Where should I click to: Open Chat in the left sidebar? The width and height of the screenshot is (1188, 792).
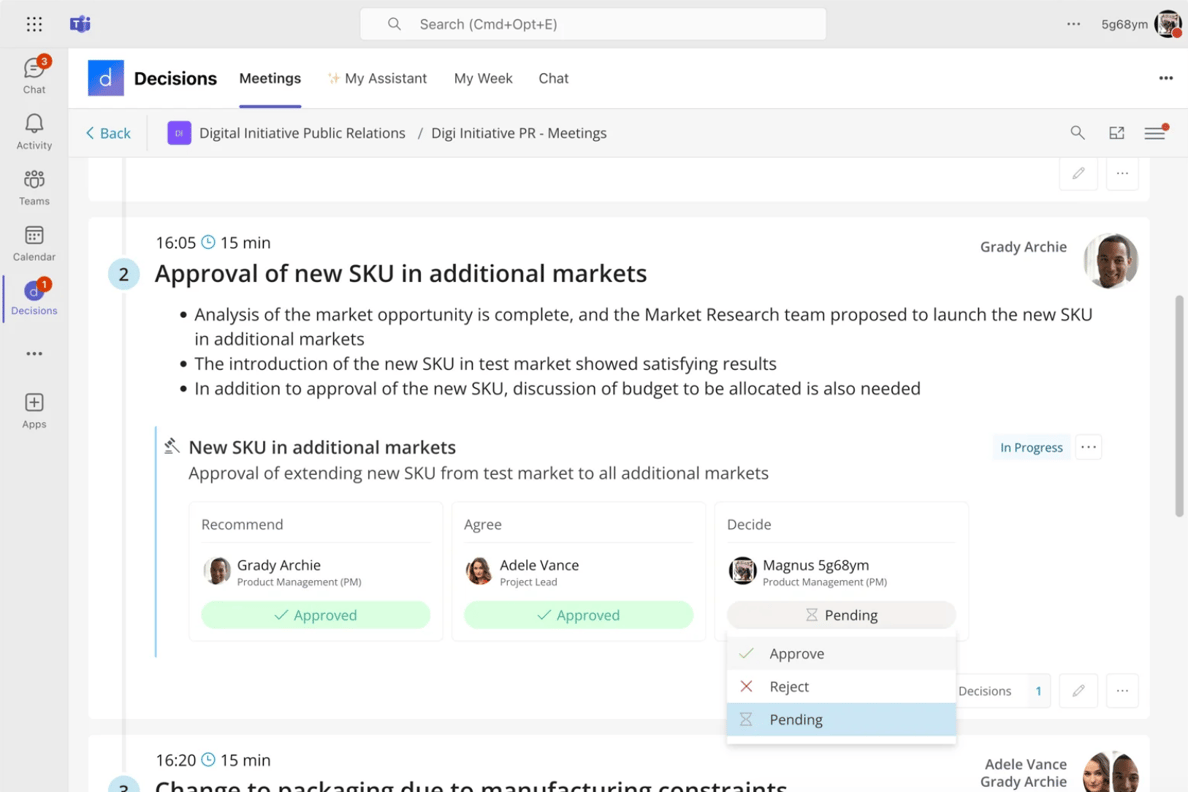coord(34,75)
